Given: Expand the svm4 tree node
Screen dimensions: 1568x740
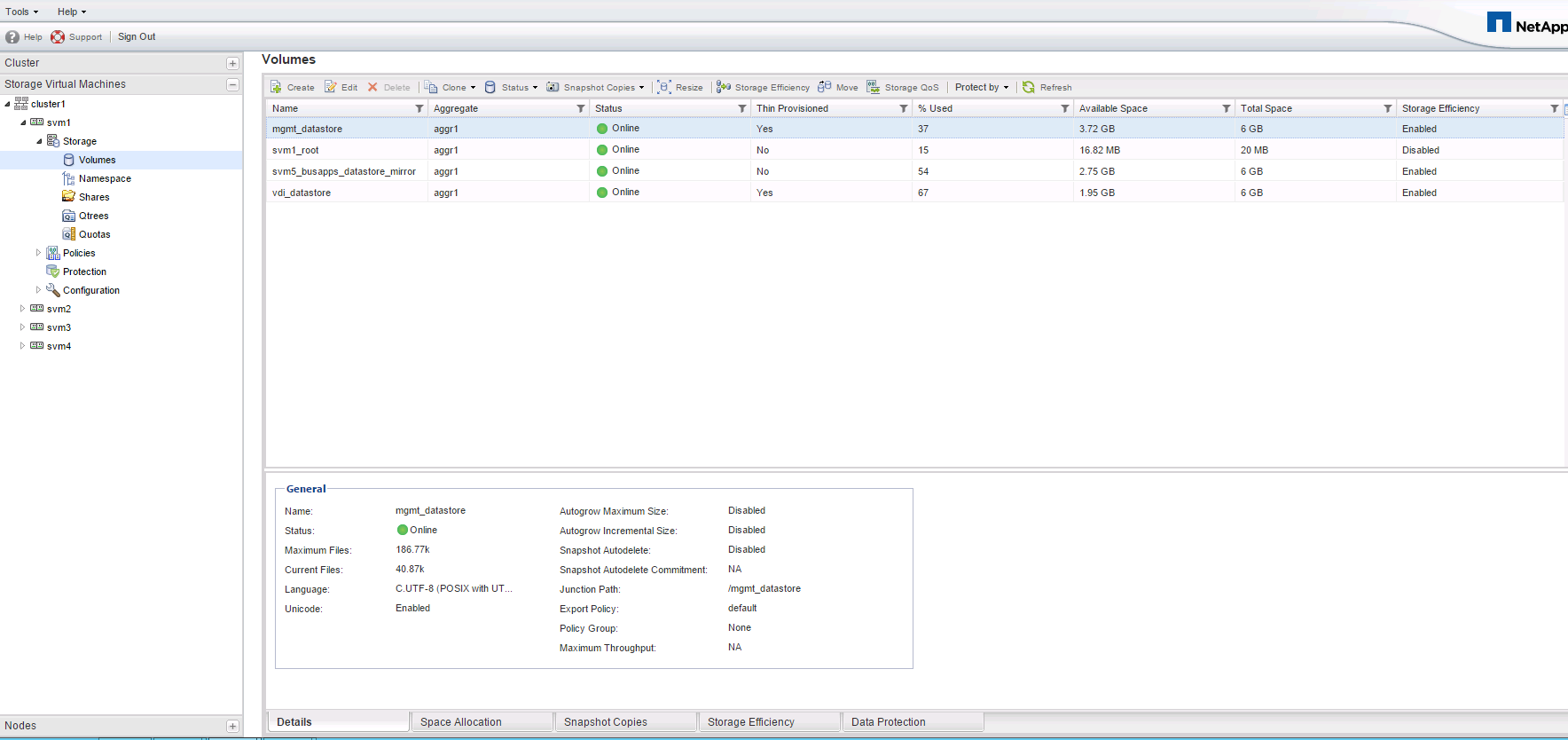Looking at the screenshot, I should [x=22, y=346].
